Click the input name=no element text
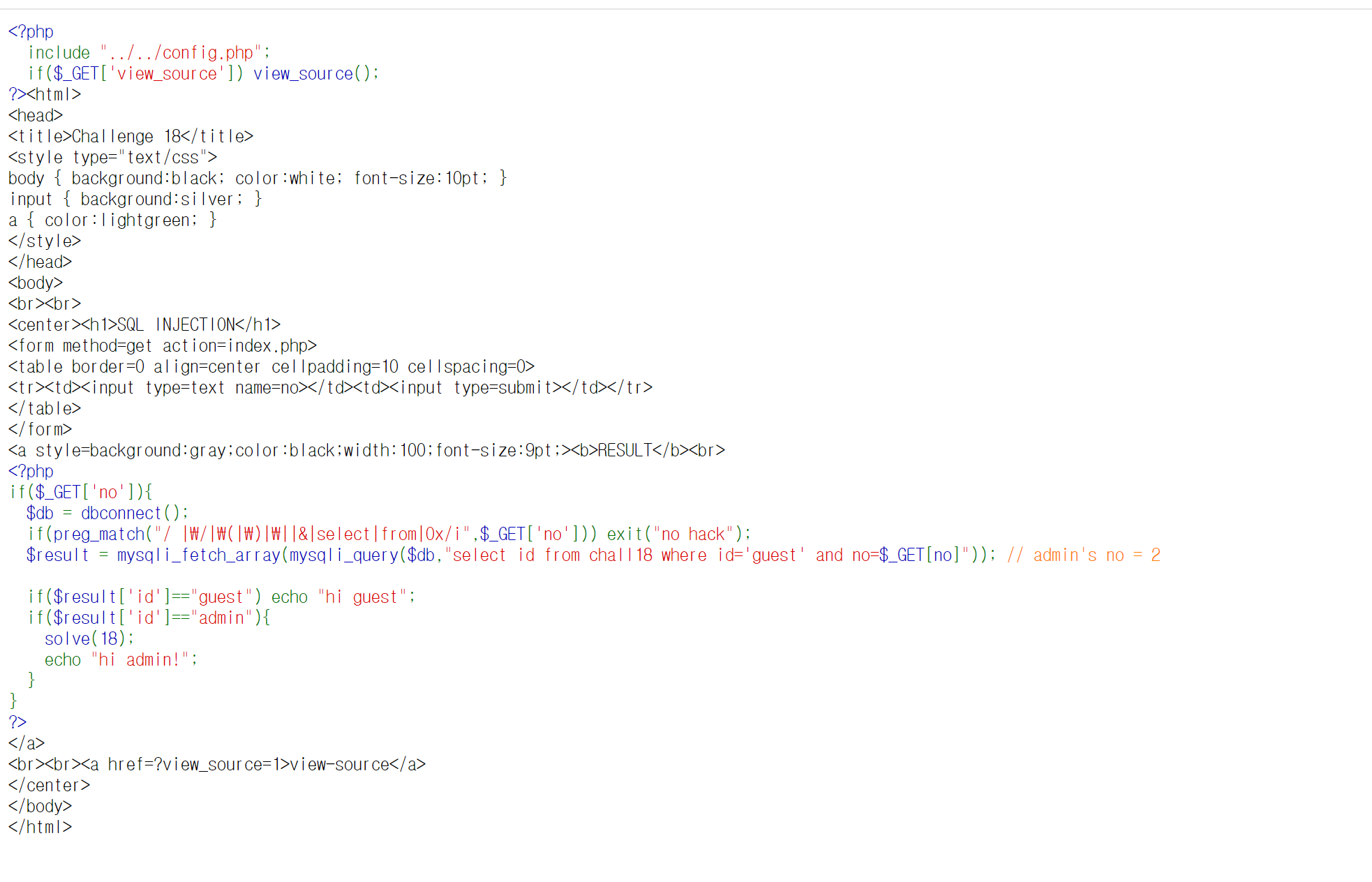 click(x=194, y=387)
